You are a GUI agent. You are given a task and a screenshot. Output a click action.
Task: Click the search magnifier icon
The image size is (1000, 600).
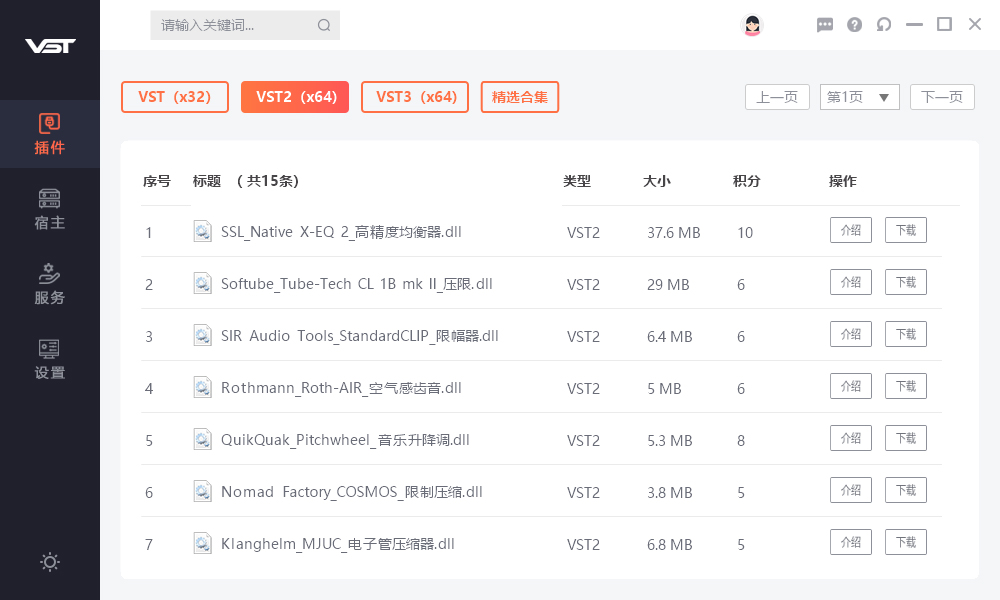click(324, 25)
